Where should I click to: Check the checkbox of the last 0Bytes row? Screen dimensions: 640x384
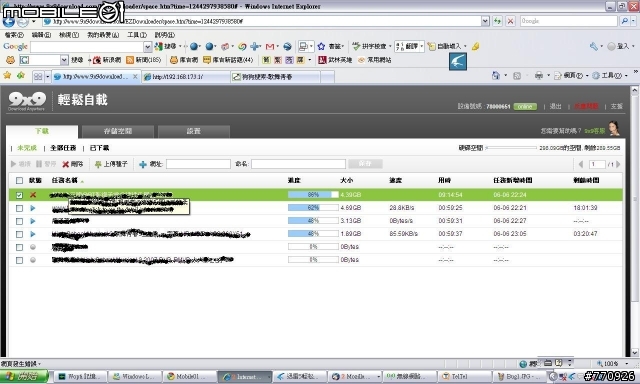click(19, 260)
